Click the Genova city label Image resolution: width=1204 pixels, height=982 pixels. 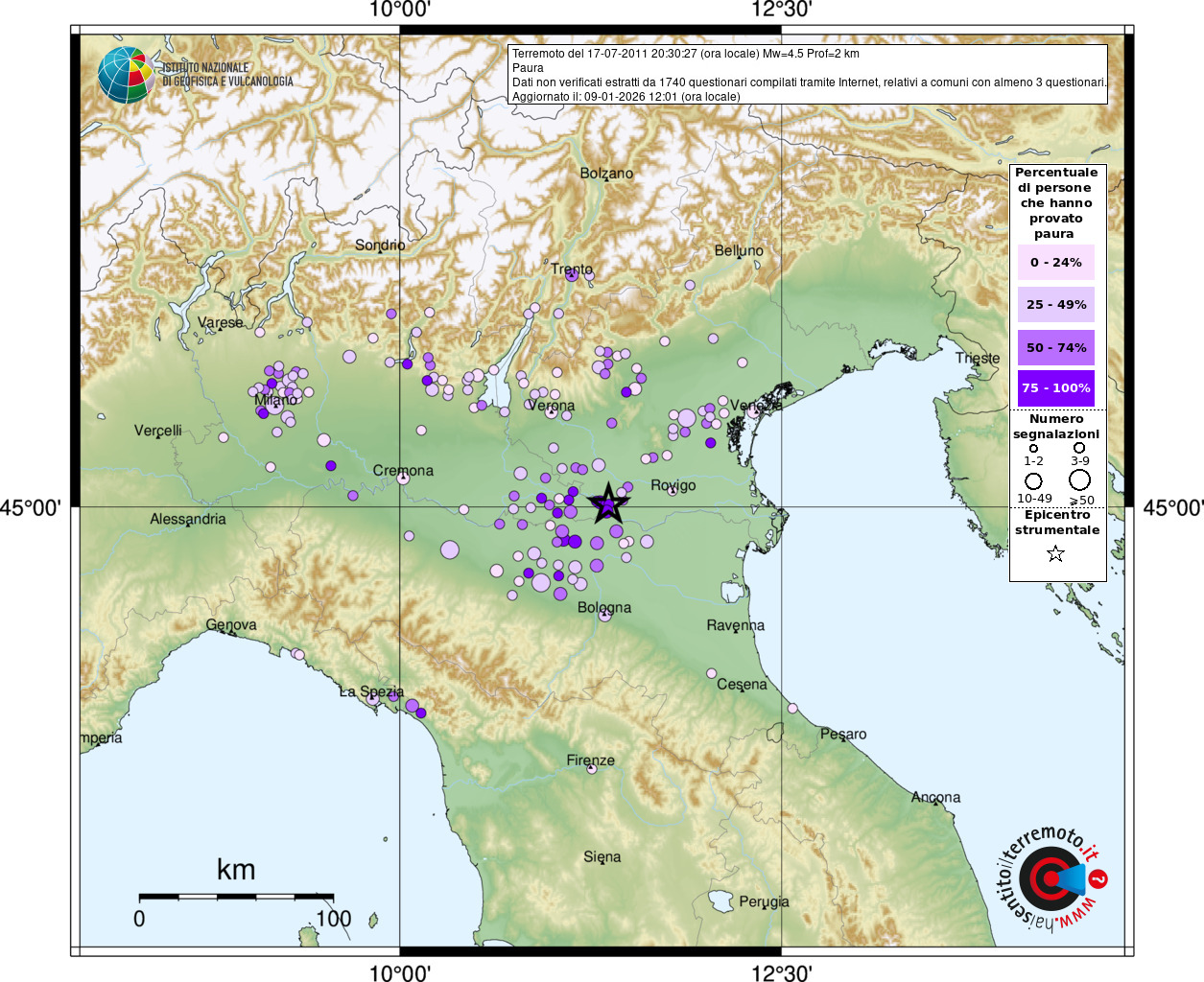click(x=231, y=625)
